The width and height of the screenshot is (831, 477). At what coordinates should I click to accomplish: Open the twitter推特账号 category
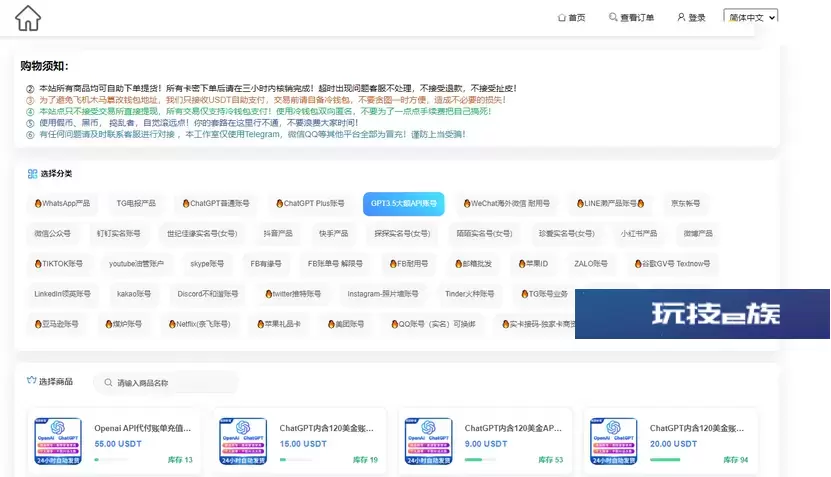(x=293, y=294)
